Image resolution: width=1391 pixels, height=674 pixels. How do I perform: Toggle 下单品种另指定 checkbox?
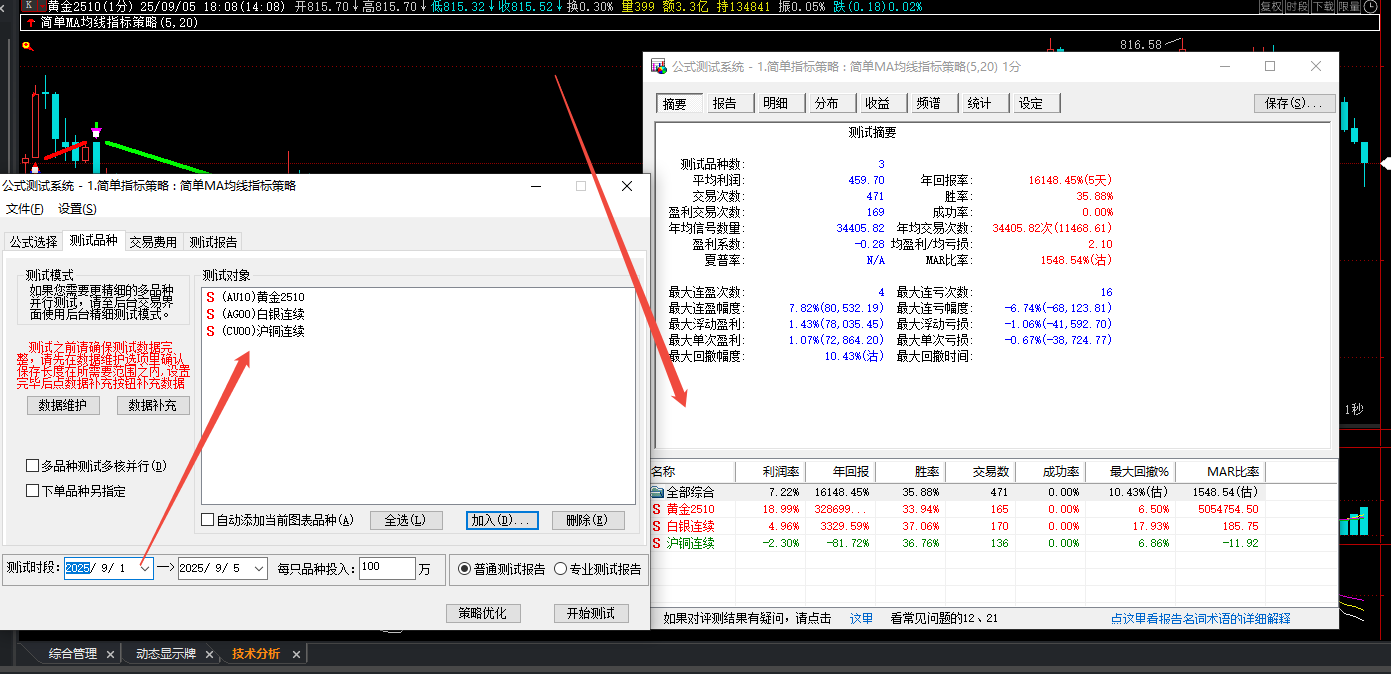[x=33, y=491]
